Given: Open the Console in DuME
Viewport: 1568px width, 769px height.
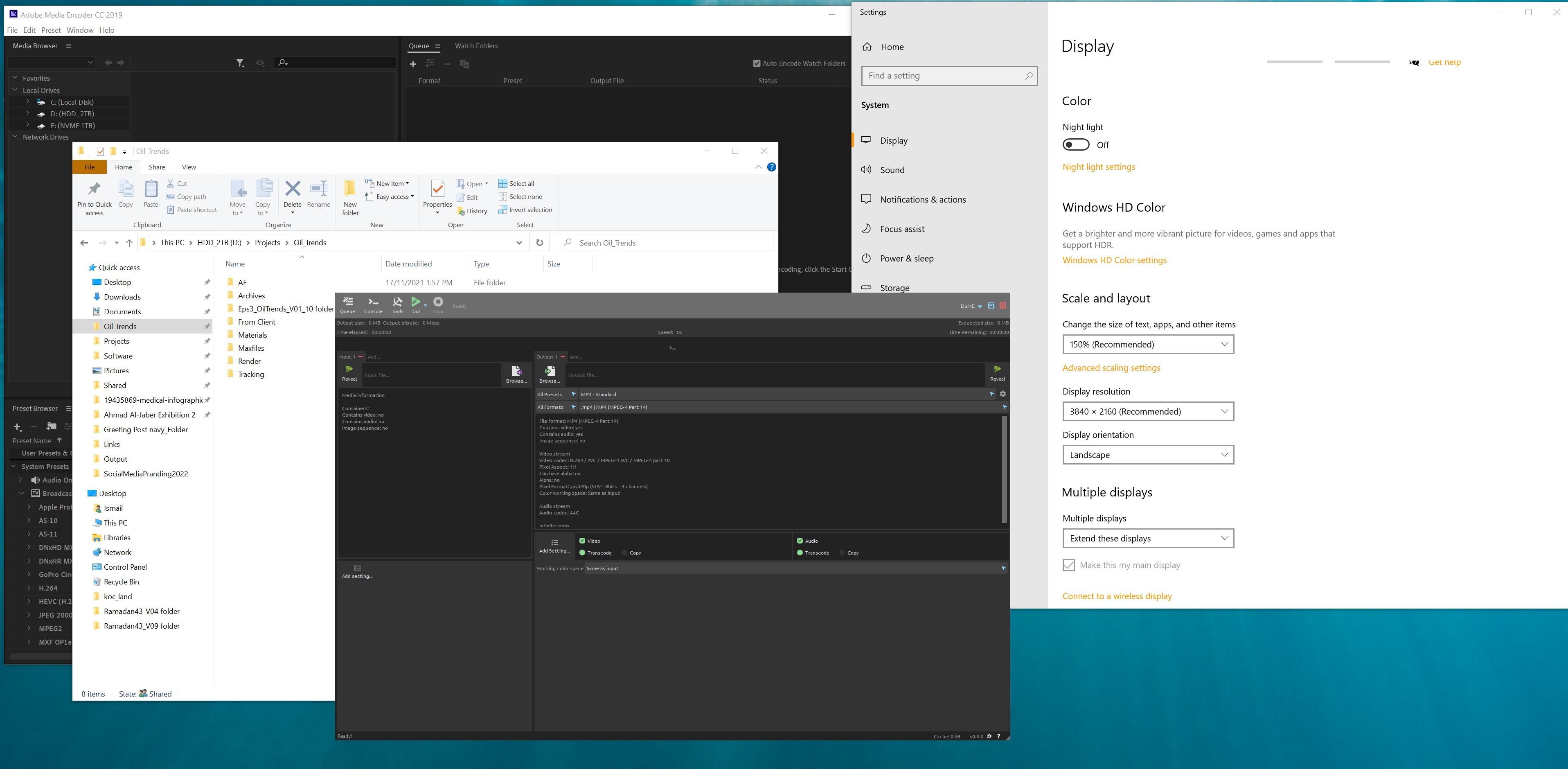Looking at the screenshot, I should pos(373,304).
